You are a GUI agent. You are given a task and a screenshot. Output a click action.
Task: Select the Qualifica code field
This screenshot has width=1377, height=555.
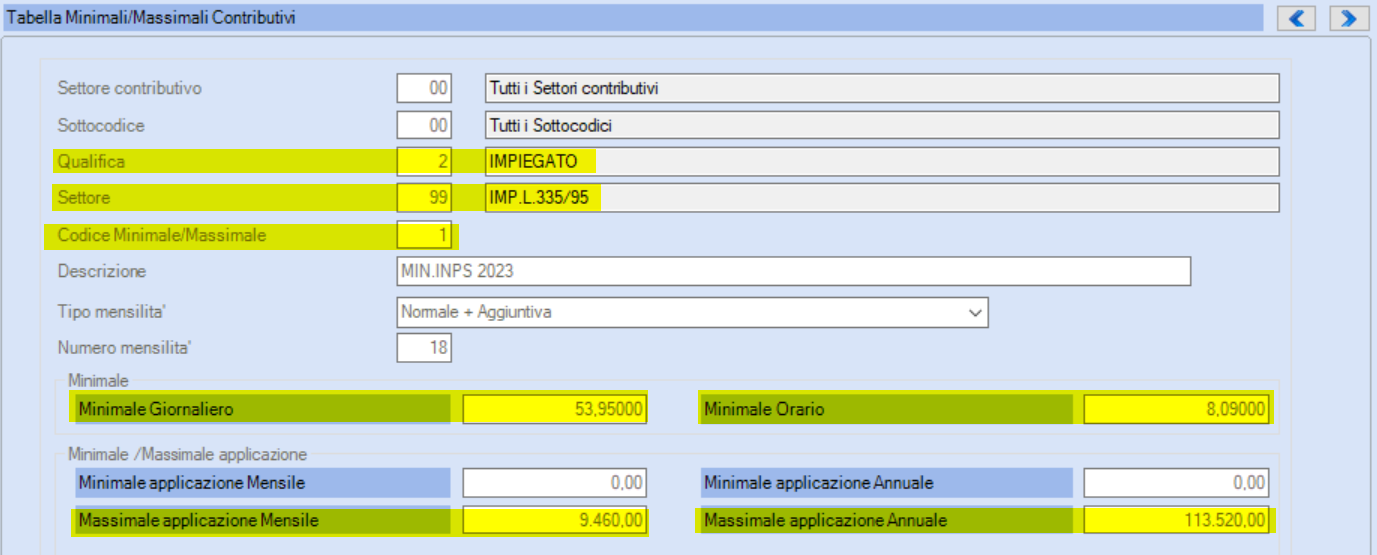(x=425, y=161)
